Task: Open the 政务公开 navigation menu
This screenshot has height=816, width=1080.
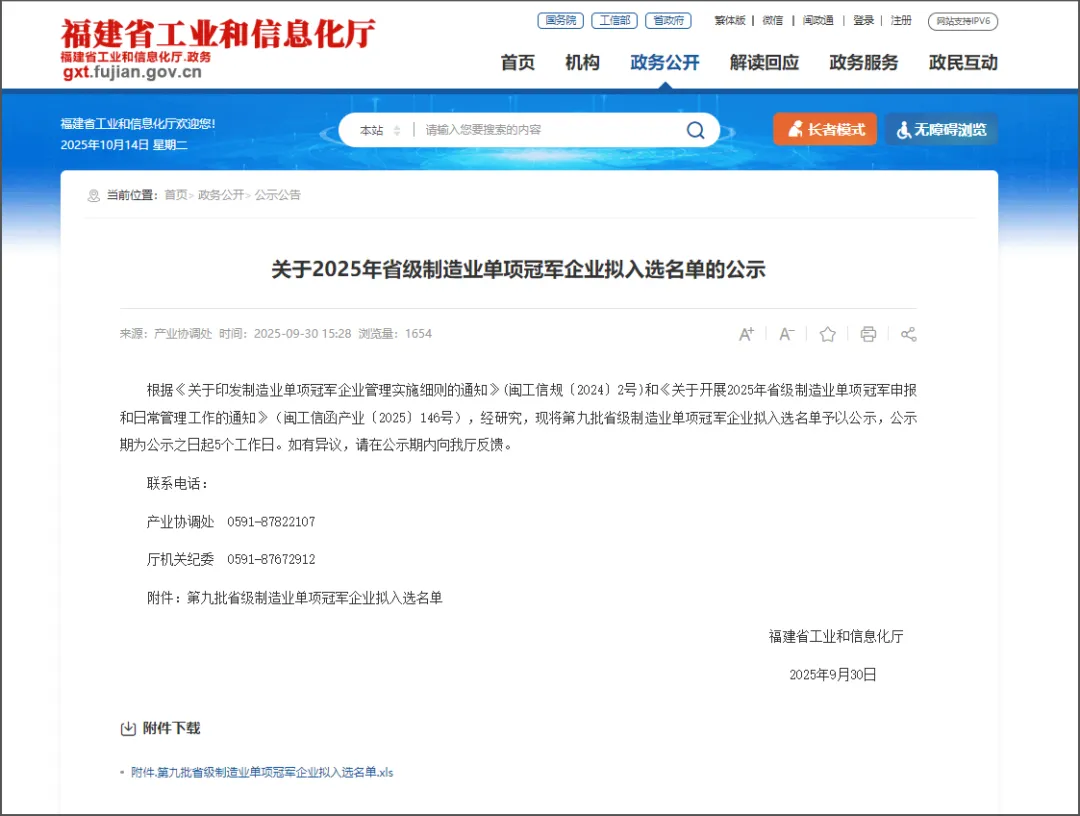Action: (x=665, y=63)
